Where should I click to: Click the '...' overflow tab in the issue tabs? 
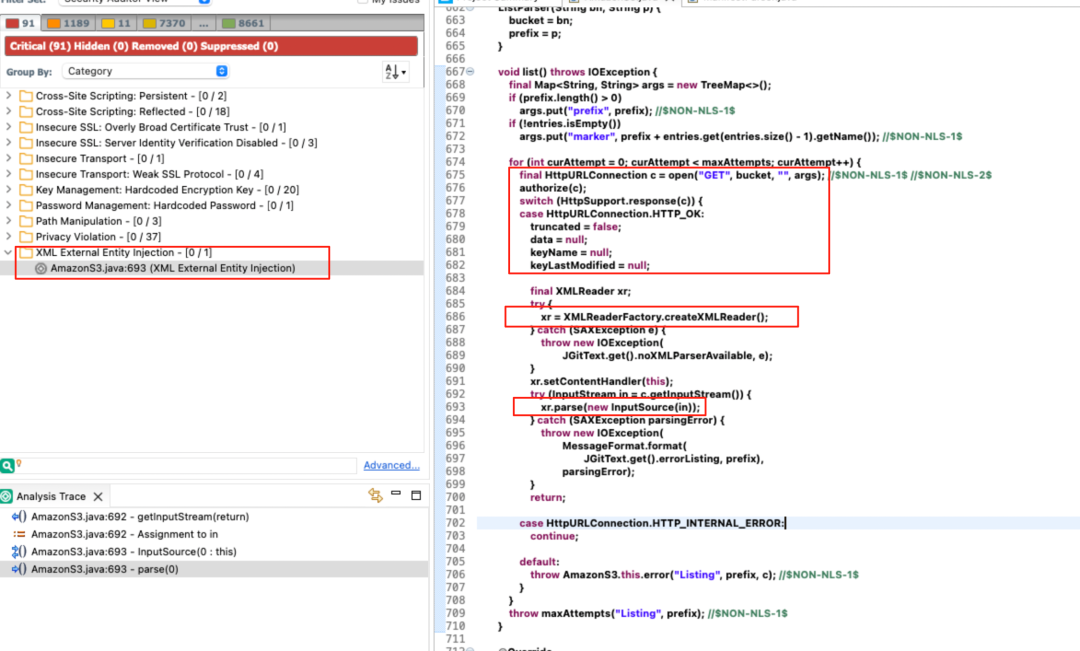[203, 23]
